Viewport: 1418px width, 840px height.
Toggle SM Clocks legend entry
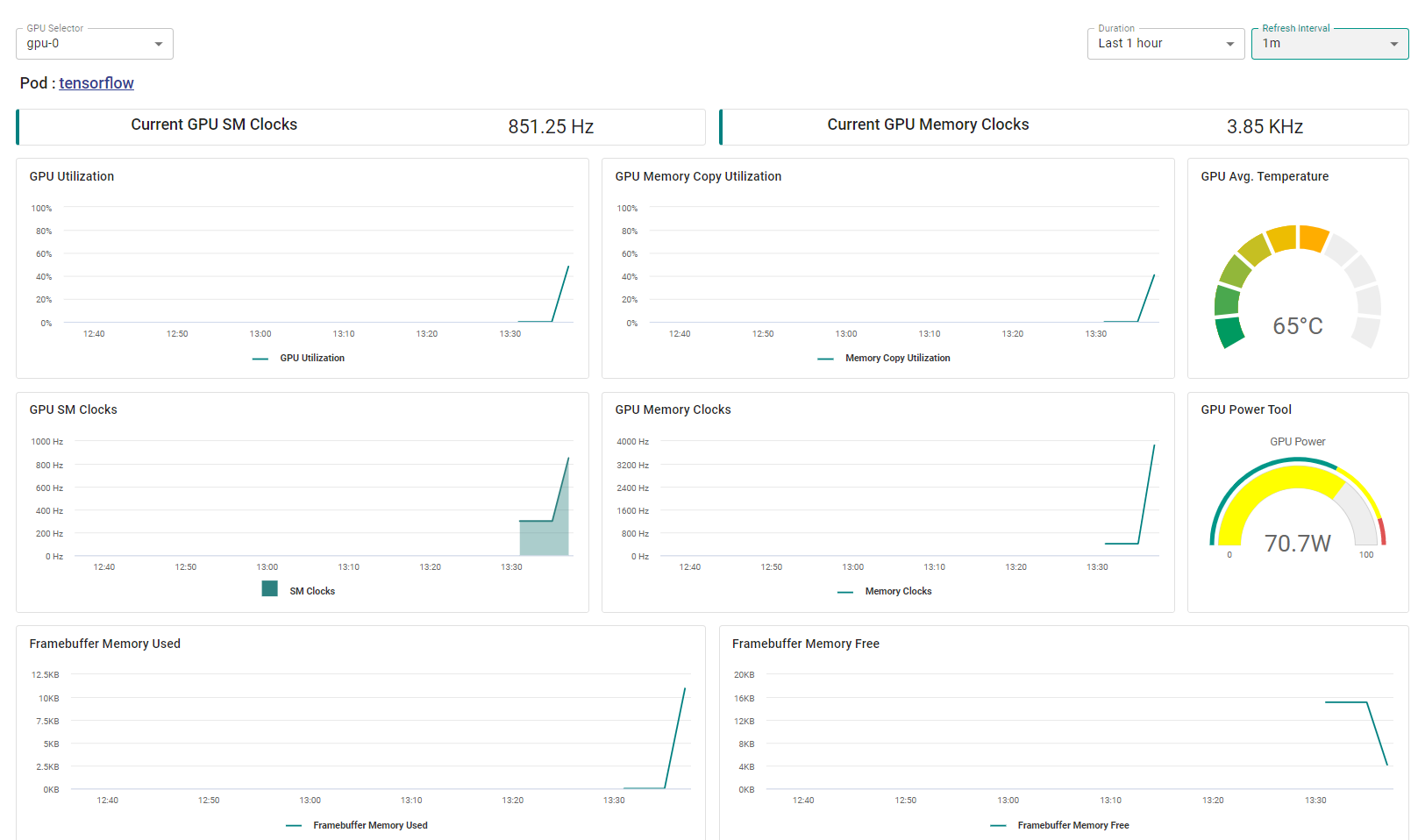click(298, 590)
